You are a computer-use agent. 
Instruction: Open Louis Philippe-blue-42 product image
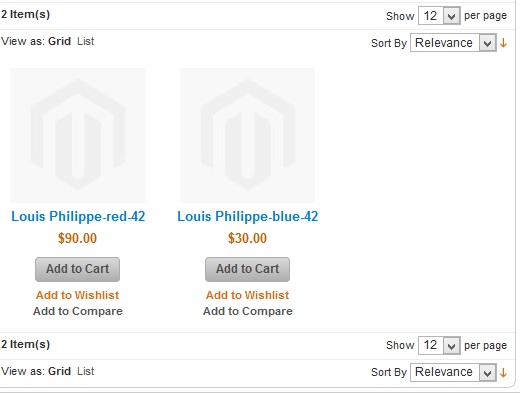click(x=247, y=135)
